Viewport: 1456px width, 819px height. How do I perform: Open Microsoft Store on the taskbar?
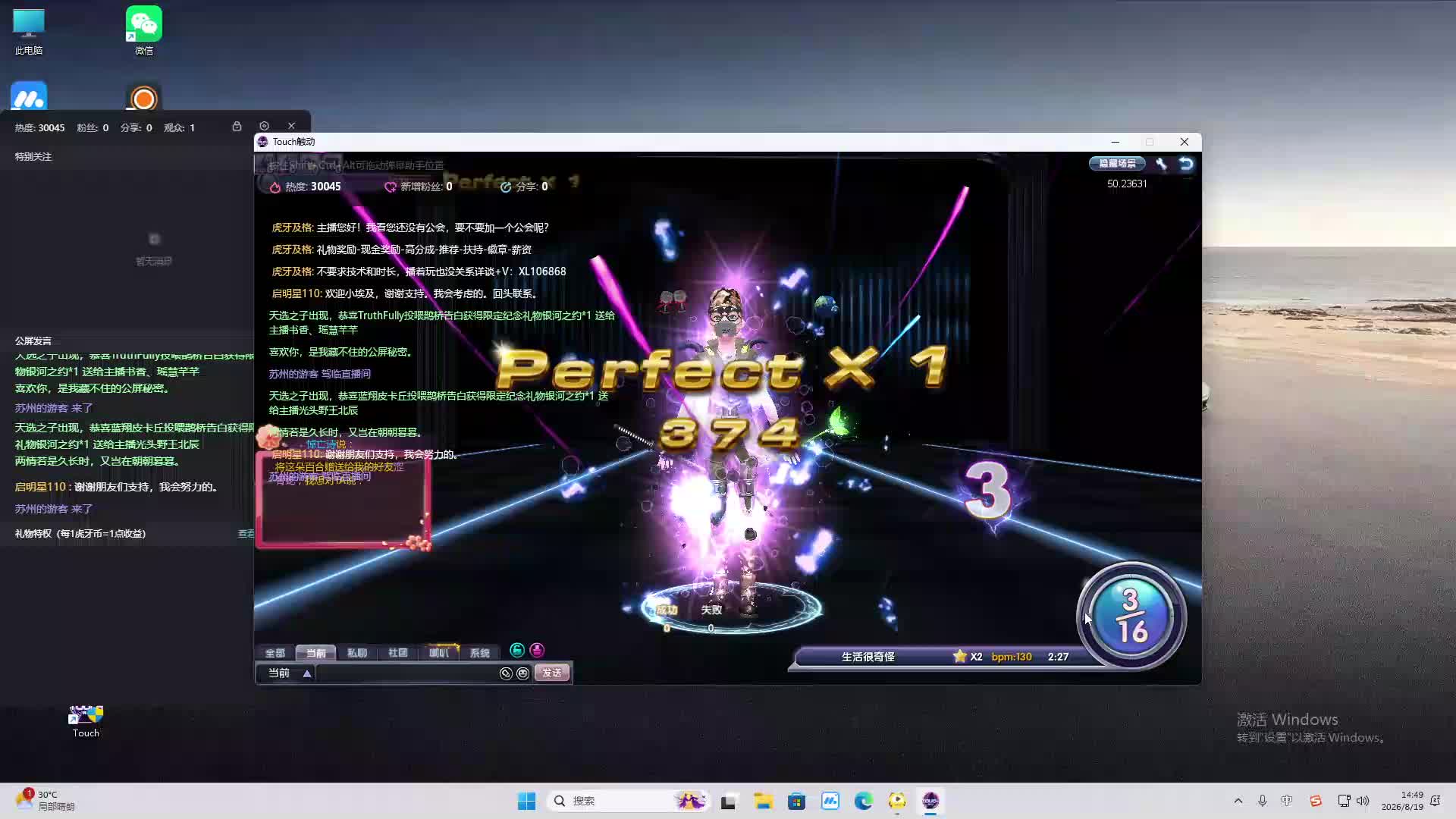(796, 801)
